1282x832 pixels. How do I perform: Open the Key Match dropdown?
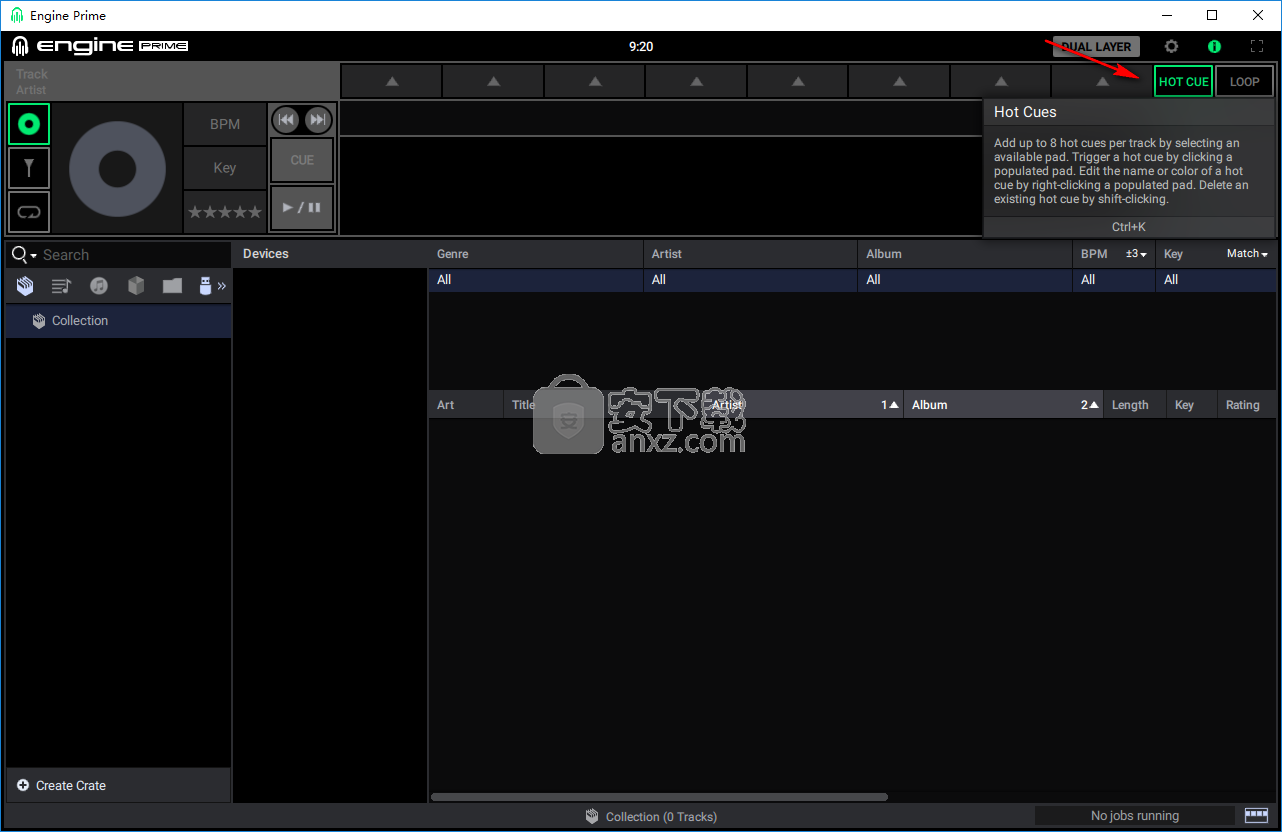(x=1247, y=254)
